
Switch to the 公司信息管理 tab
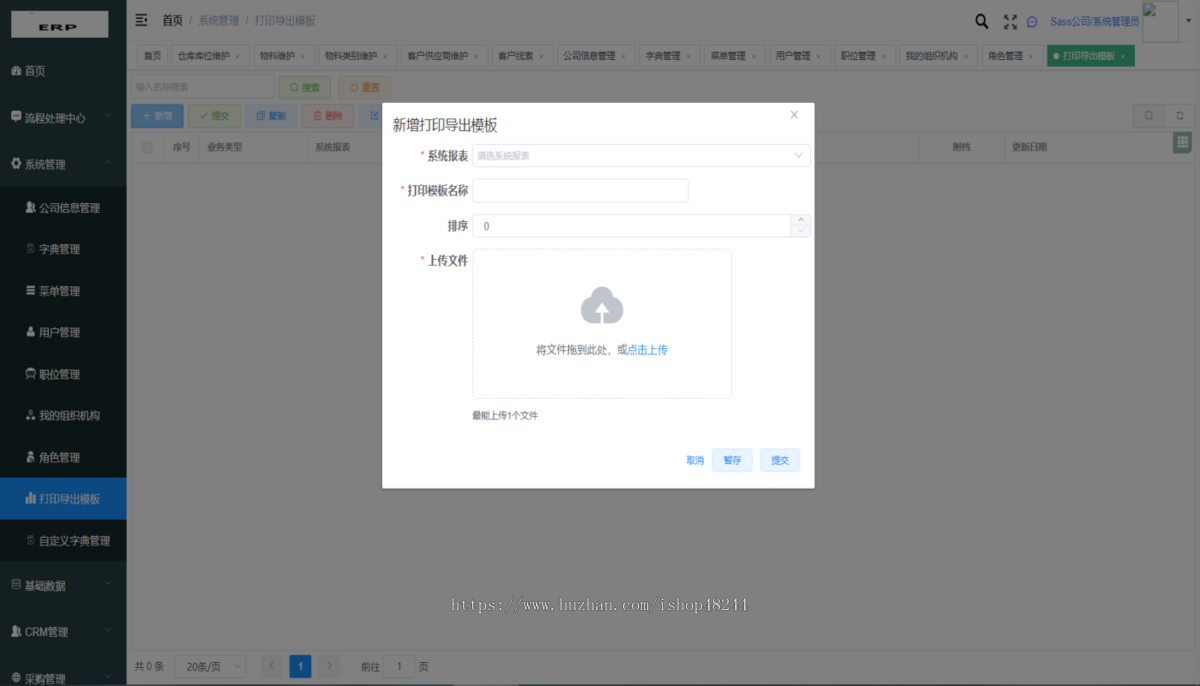(595, 56)
